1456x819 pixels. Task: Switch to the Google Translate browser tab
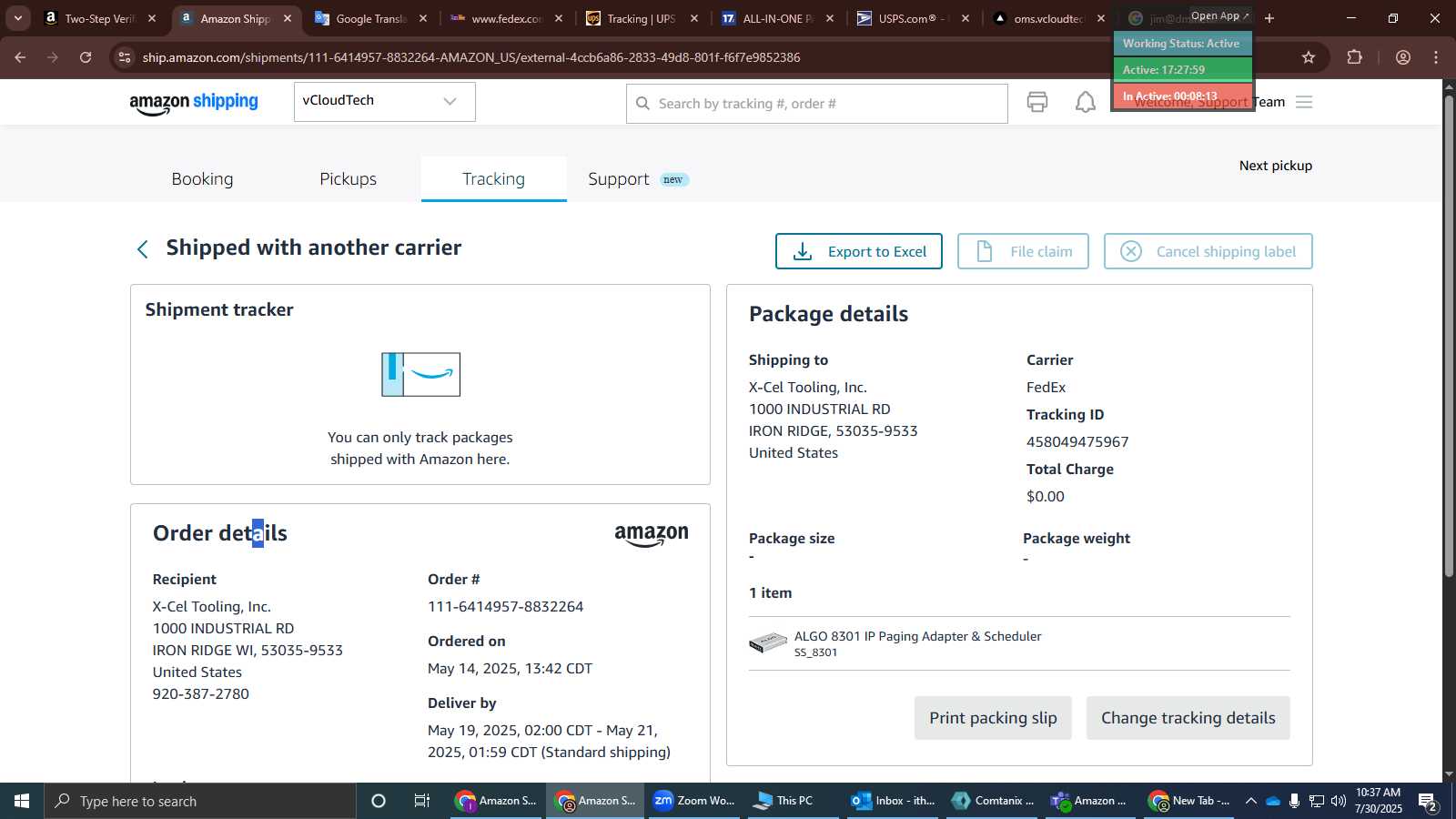(370, 18)
